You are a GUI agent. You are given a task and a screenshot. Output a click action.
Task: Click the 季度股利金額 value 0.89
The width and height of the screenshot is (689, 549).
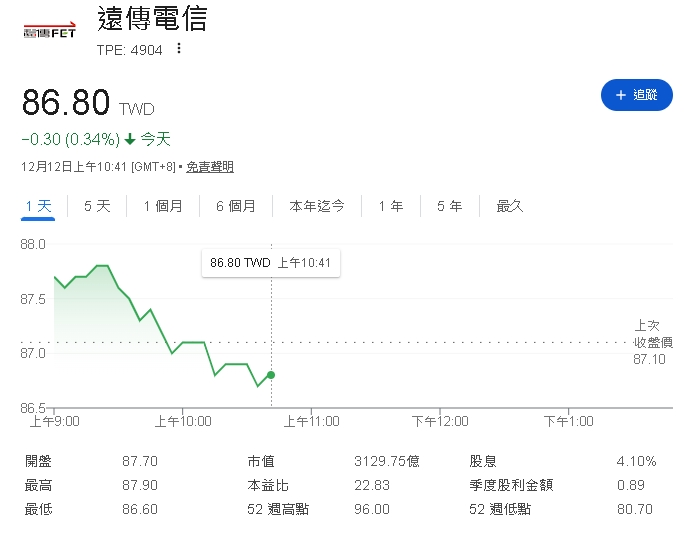pyautogui.click(x=631, y=485)
